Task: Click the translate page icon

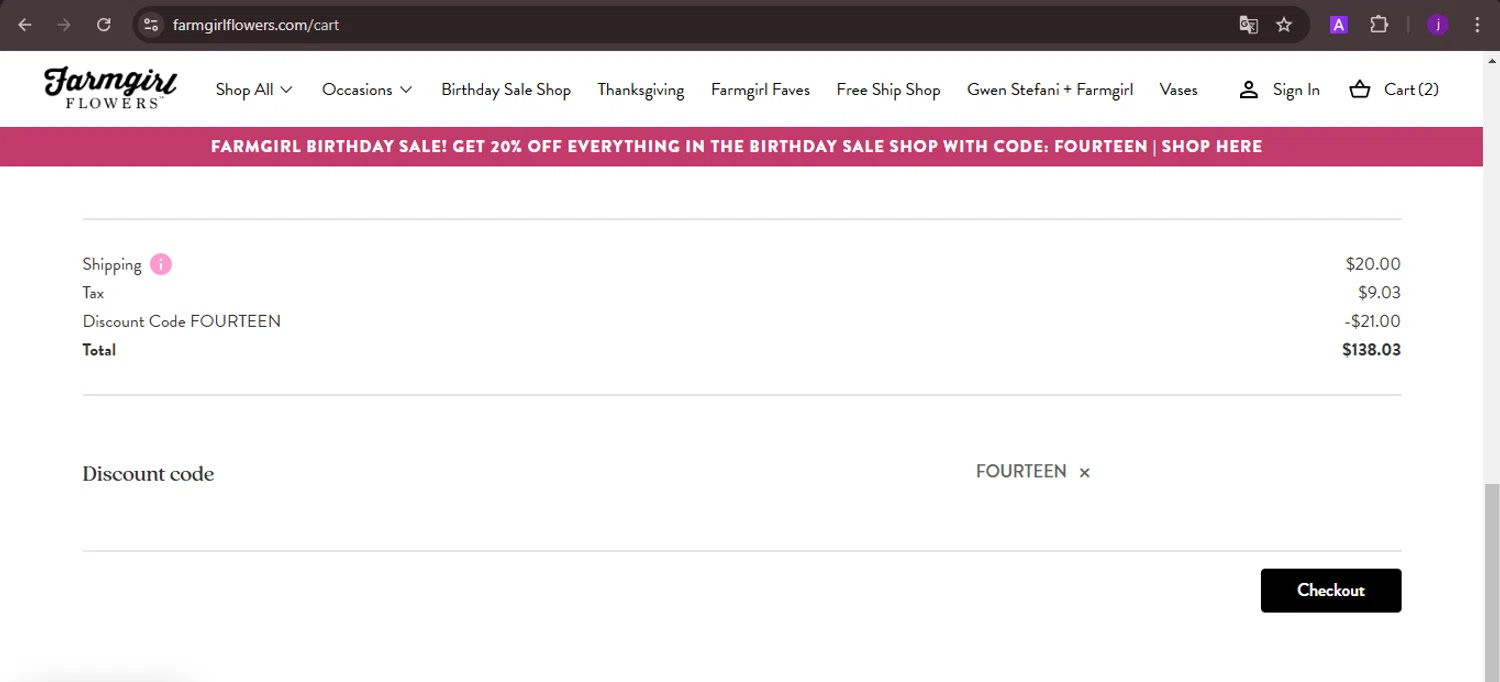Action: coord(1248,25)
